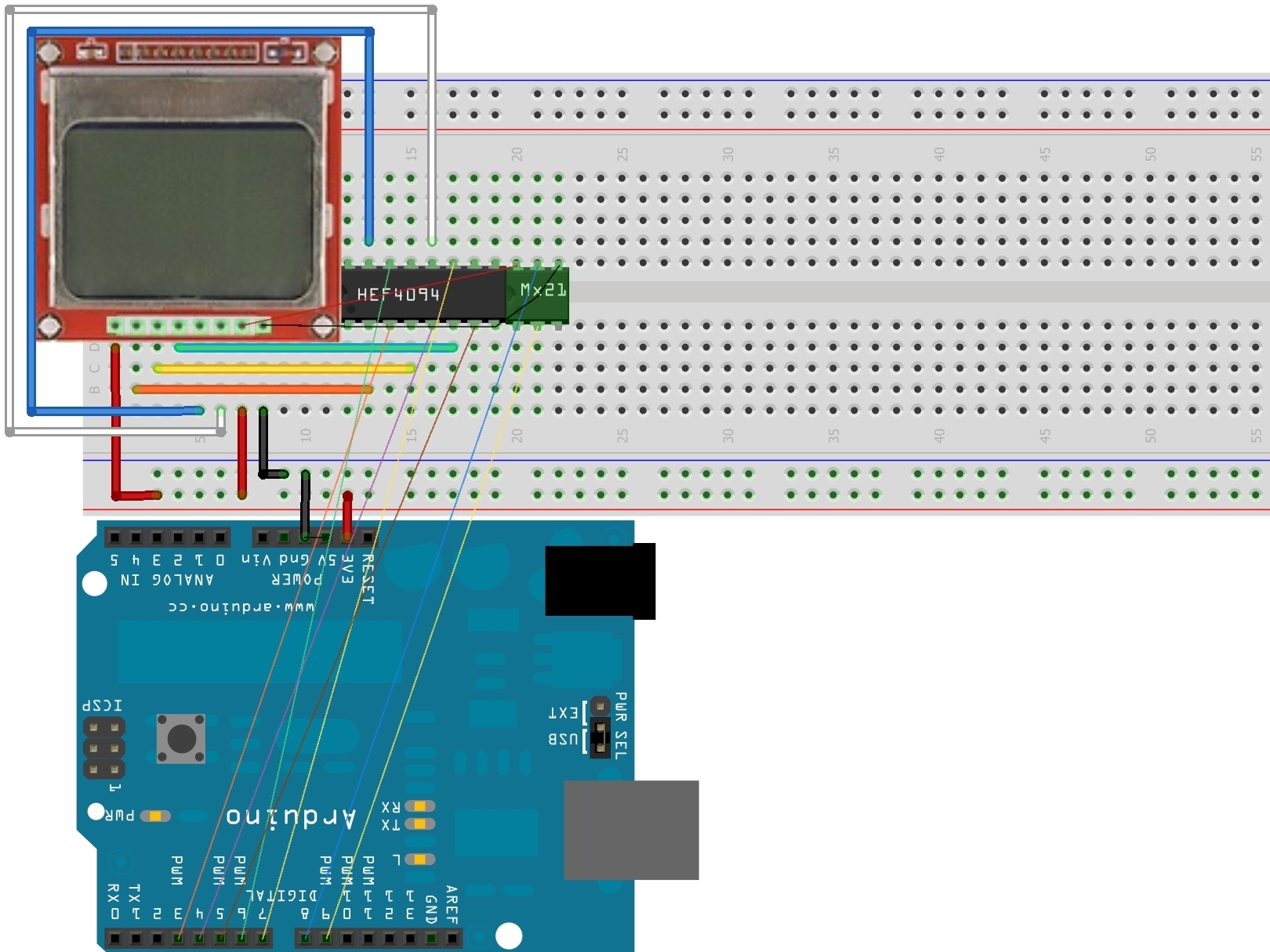
Task: Click the ICSP header pins
Action: (104, 748)
